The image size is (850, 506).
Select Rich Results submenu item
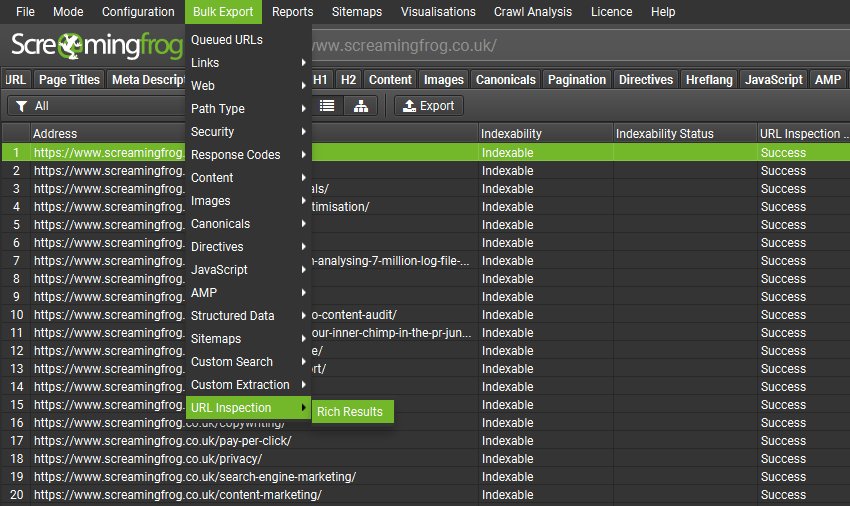point(350,411)
